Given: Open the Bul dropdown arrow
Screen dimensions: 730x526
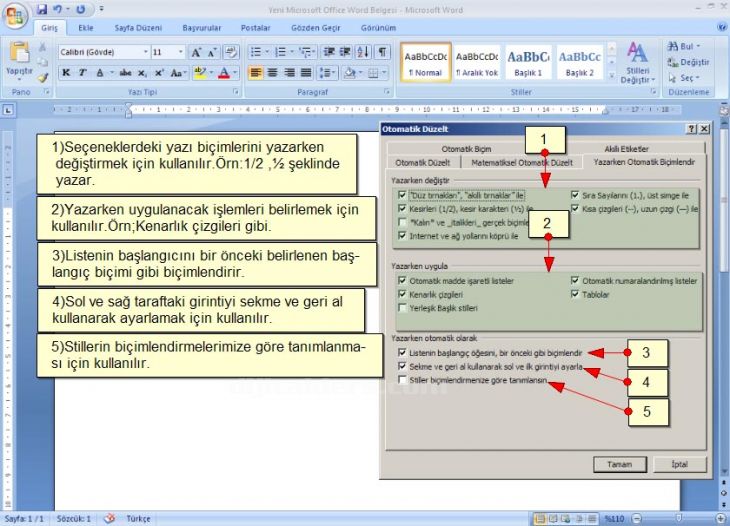Looking at the screenshot, I should [698, 46].
